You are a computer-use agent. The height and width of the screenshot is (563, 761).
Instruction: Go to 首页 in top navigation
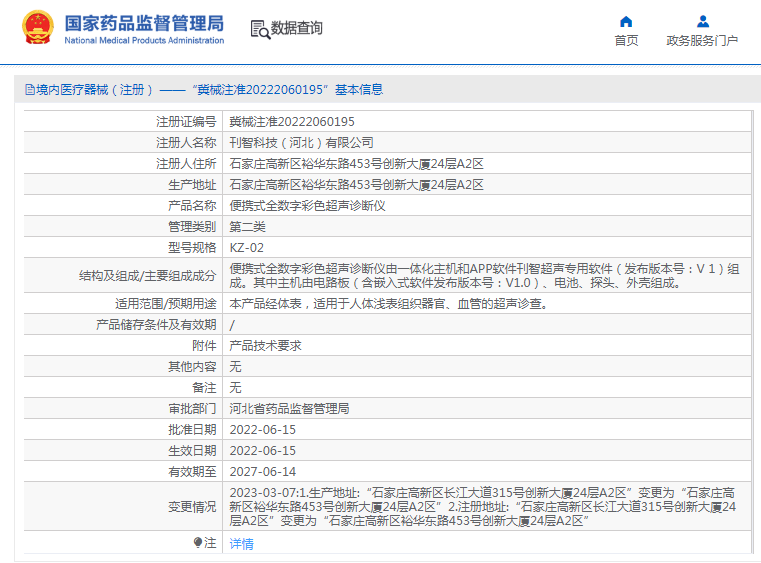pyautogui.click(x=626, y=41)
